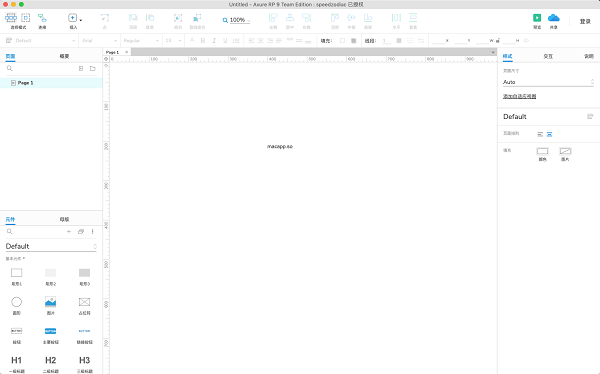
Task: Center text horizontally in format bar
Action: click(x=261, y=41)
